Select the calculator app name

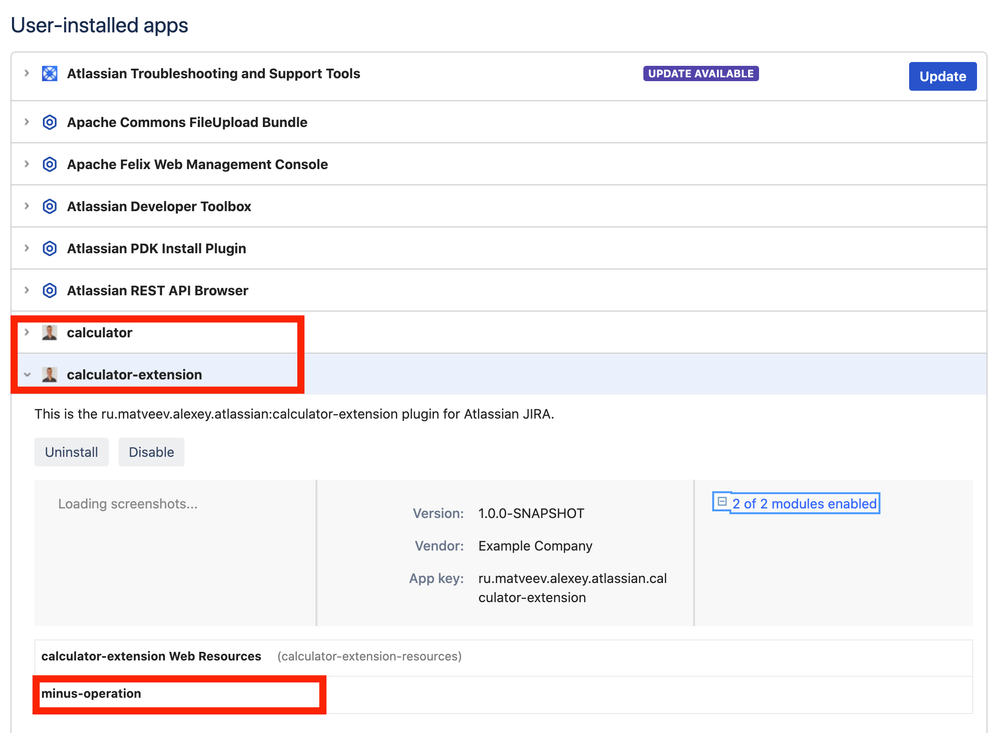click(x=99, y=333)
